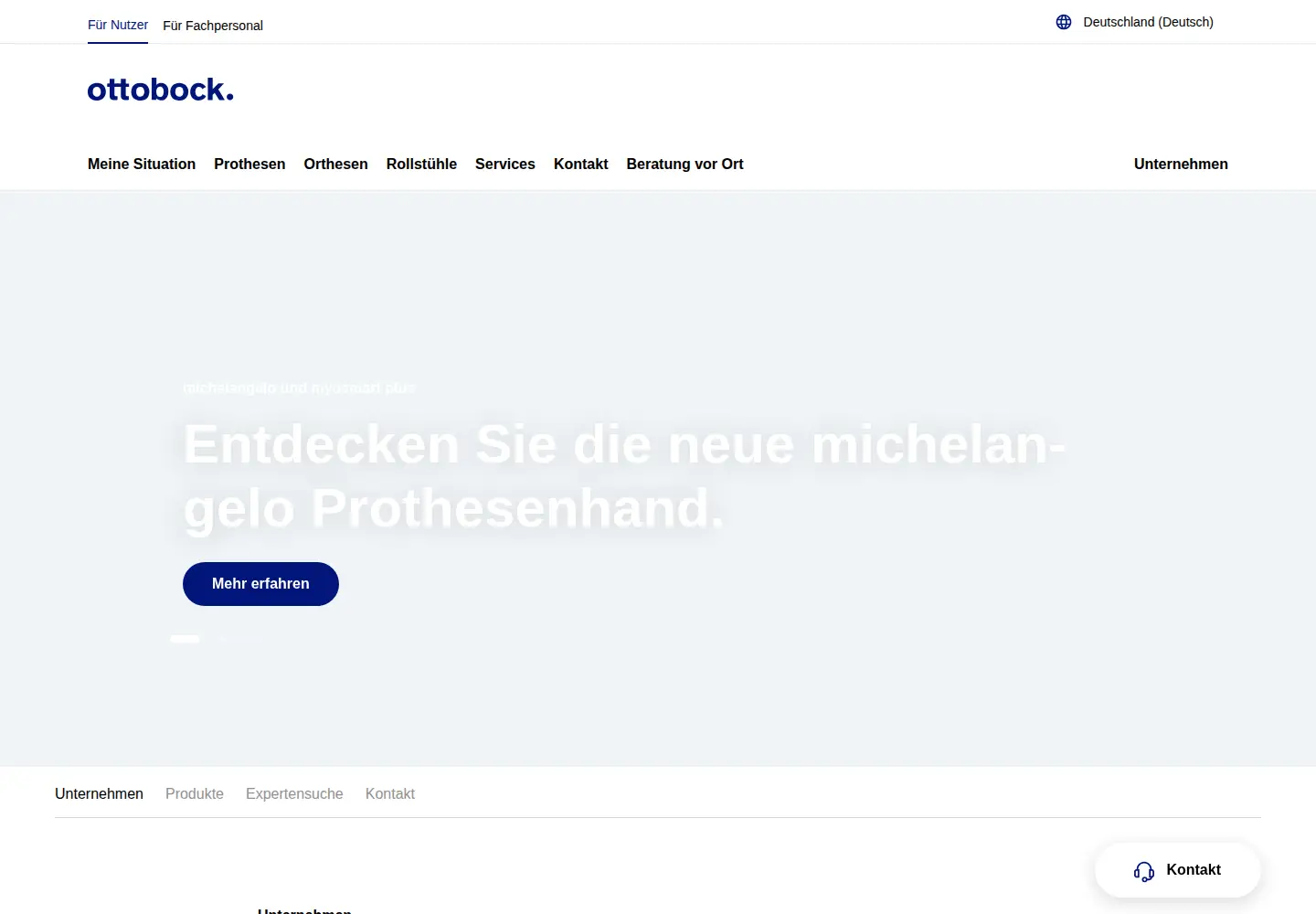Screen dimensions: 1316x914
Task: Select Expertensuche tab
Action: [x=294, y=793]
